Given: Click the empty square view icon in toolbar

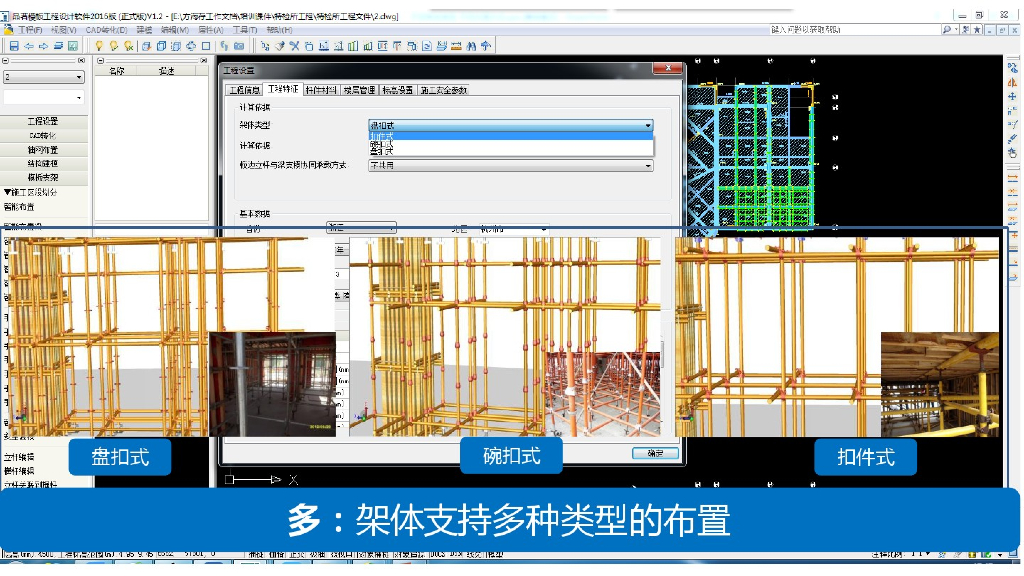Looking at the screenshot, I should click(x=206, y=46).
